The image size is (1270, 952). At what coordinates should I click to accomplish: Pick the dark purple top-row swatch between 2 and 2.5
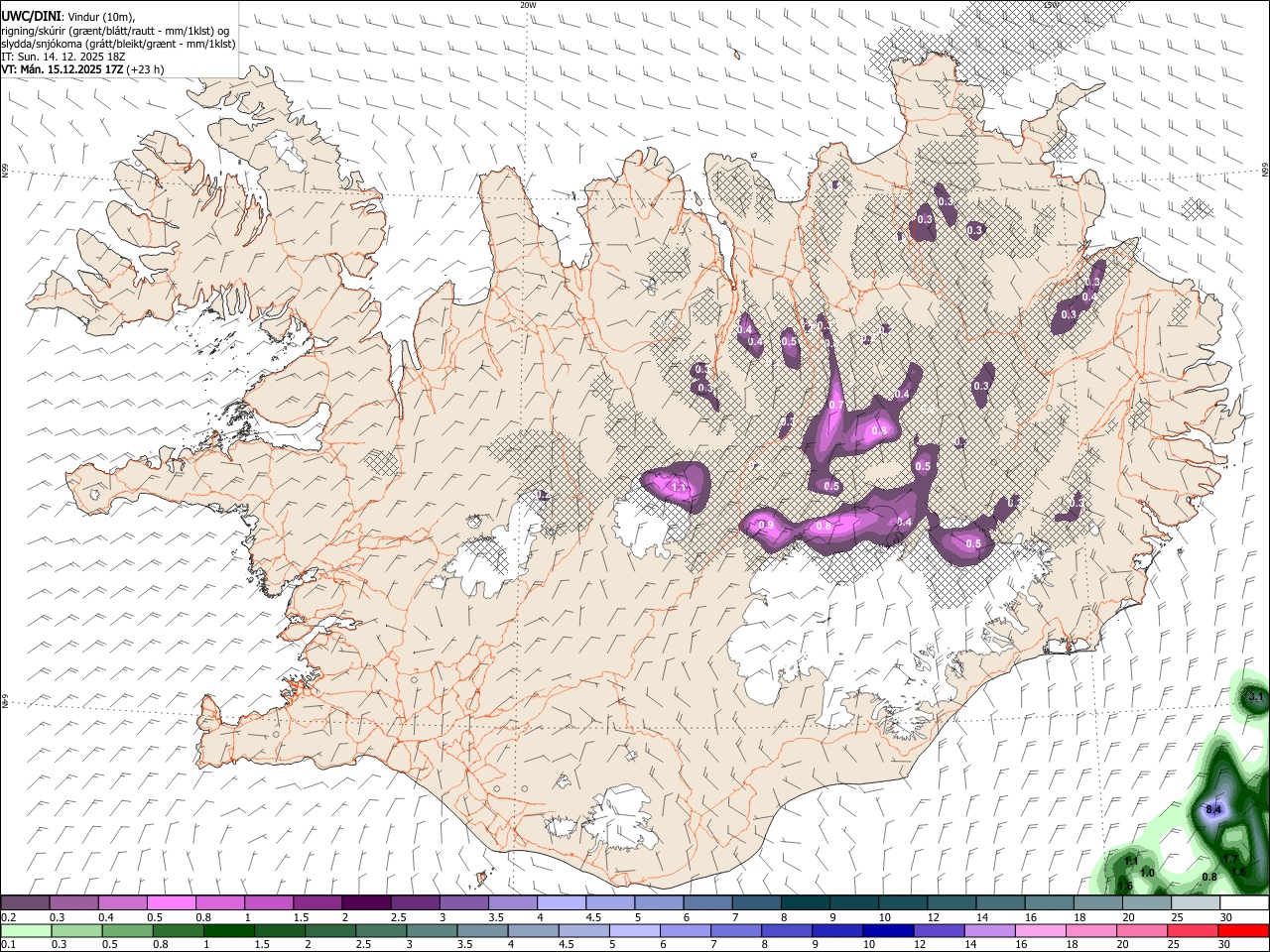(366, 903)
